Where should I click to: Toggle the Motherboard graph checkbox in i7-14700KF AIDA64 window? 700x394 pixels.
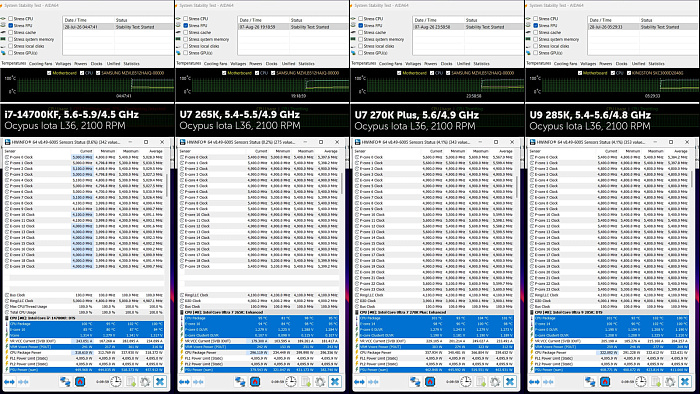click(x=49, y=73)
